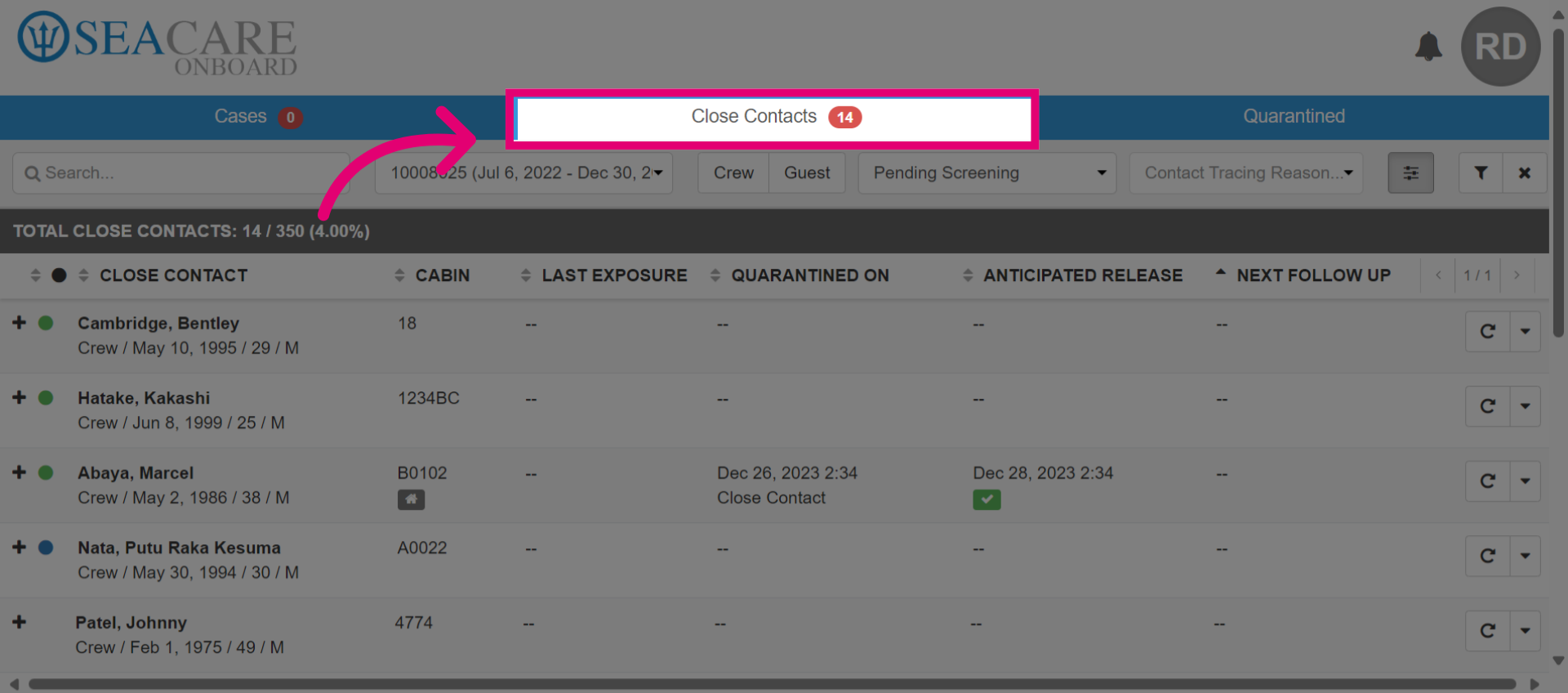1568x693 pixels.
Task: Click cabin value 1234BC
Action: (x=428, y=398)
